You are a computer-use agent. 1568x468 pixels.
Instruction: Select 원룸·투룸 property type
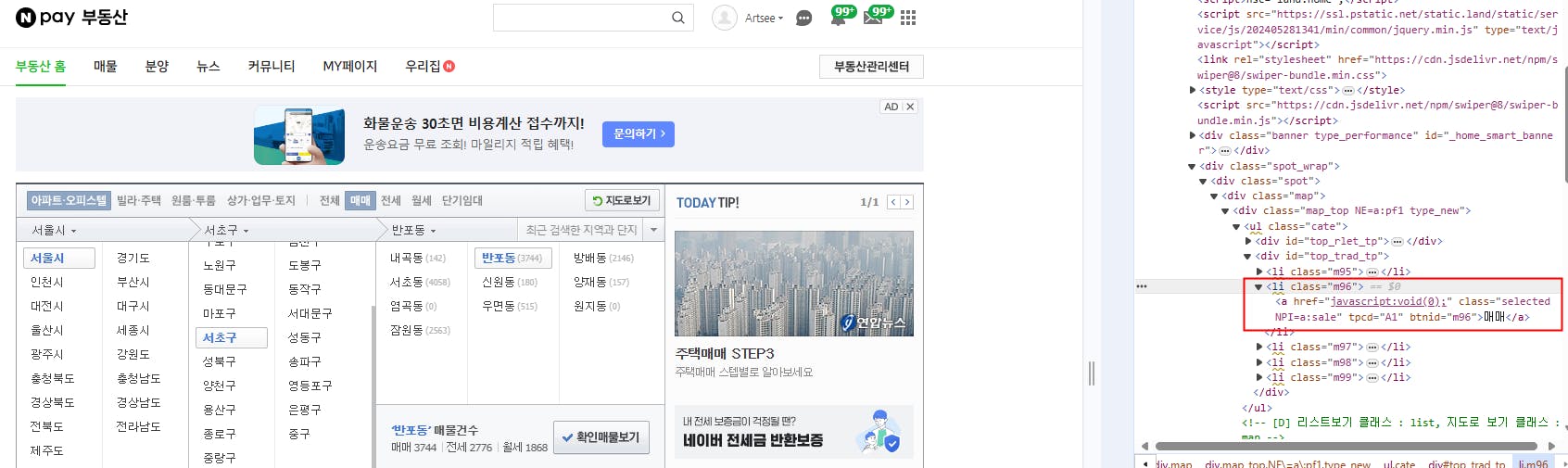coord(194,200)
